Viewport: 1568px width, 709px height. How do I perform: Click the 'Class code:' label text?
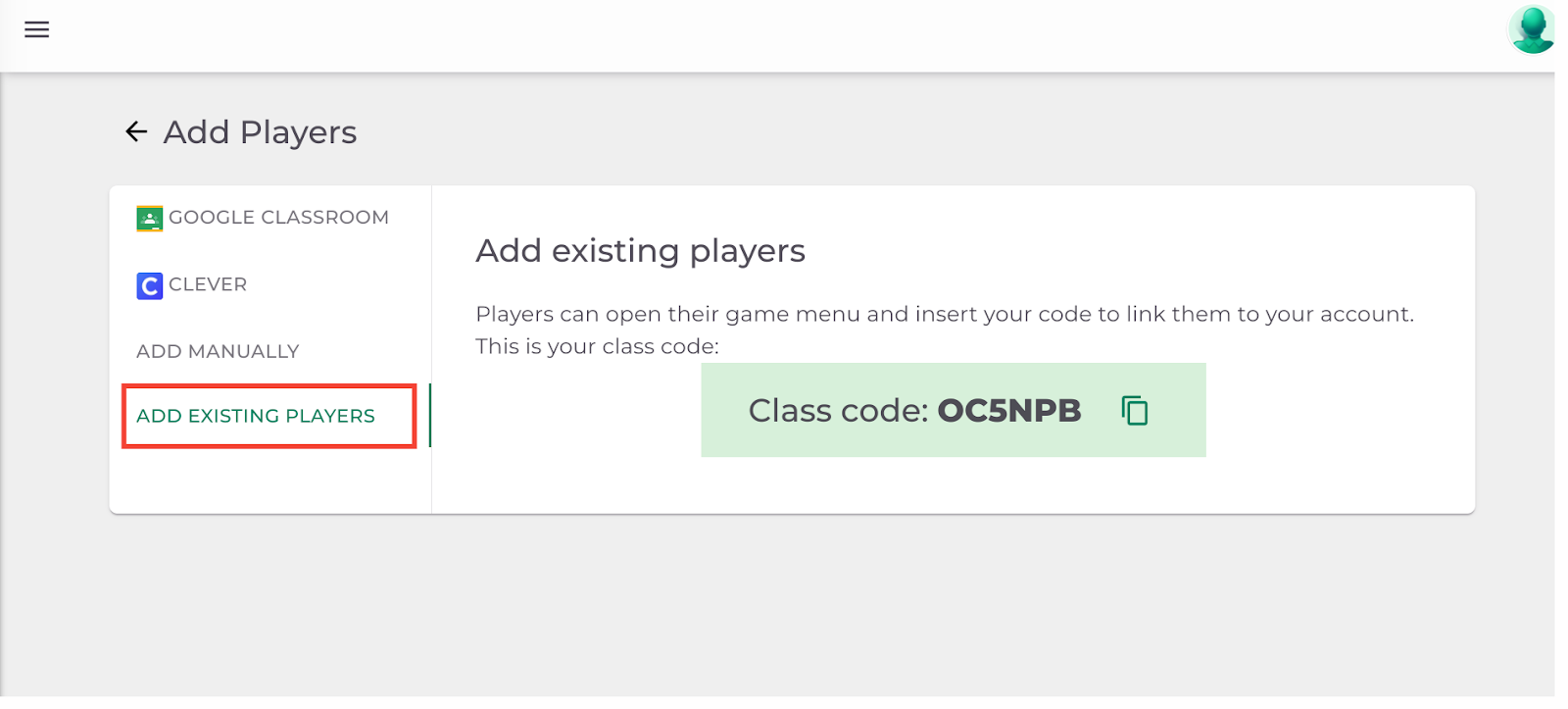838,410
